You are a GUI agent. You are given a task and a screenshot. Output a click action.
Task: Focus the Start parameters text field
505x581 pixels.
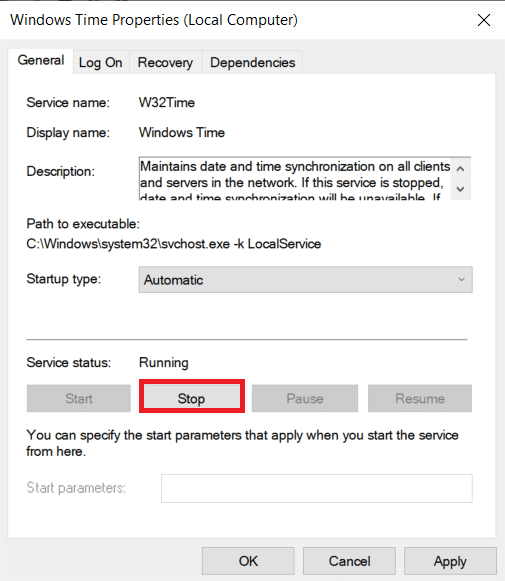[316, 488]
